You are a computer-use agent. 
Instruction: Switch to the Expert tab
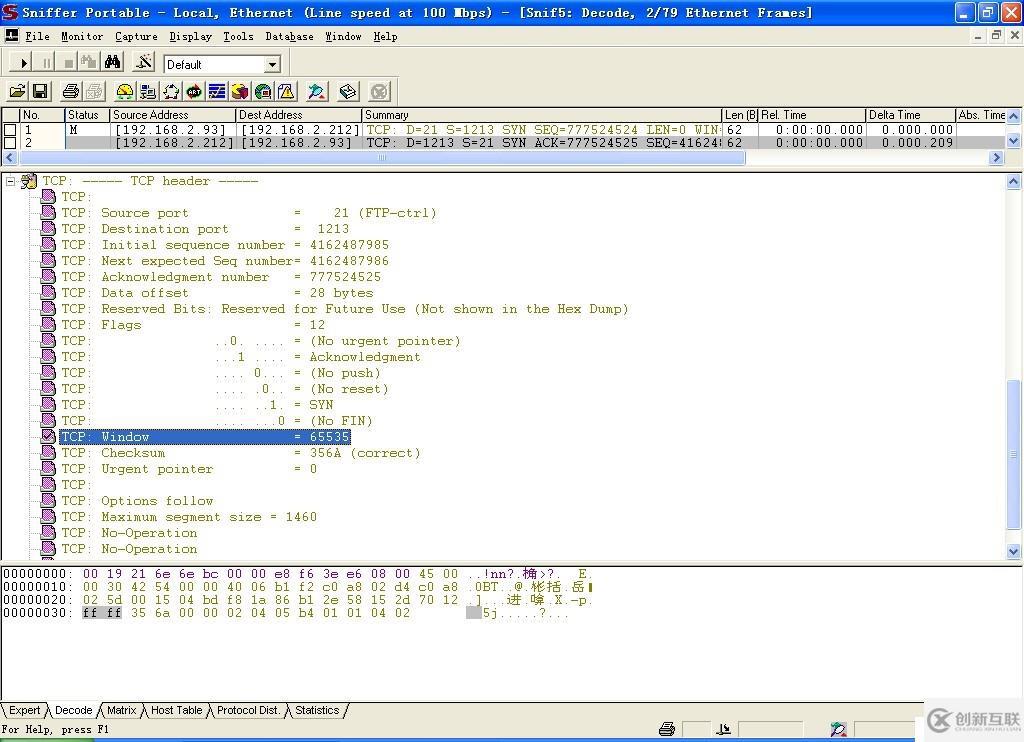point(25,710)
